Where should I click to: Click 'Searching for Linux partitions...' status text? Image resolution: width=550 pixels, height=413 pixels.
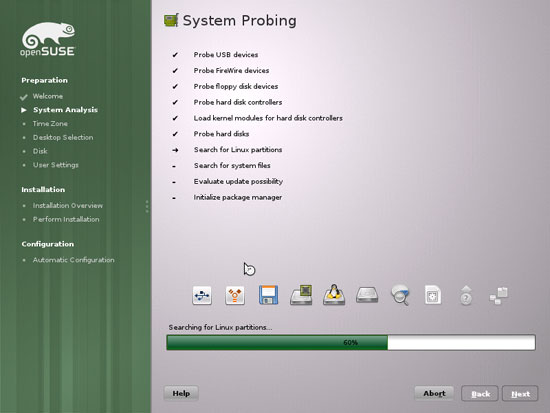pos(220,327)
